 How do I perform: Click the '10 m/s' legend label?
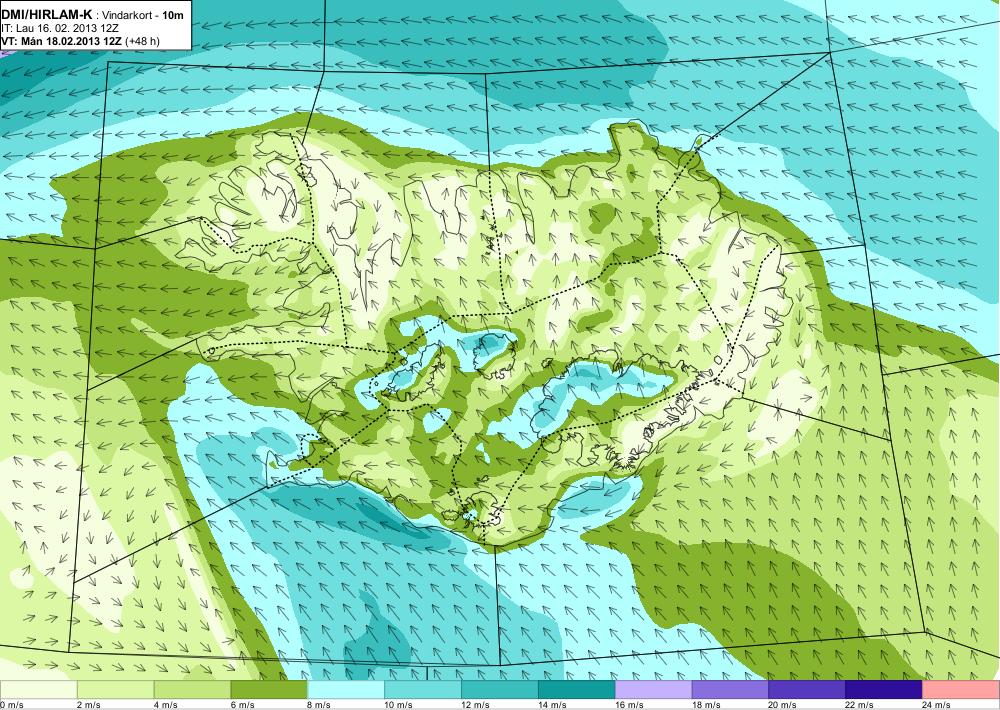click(399, 705)
